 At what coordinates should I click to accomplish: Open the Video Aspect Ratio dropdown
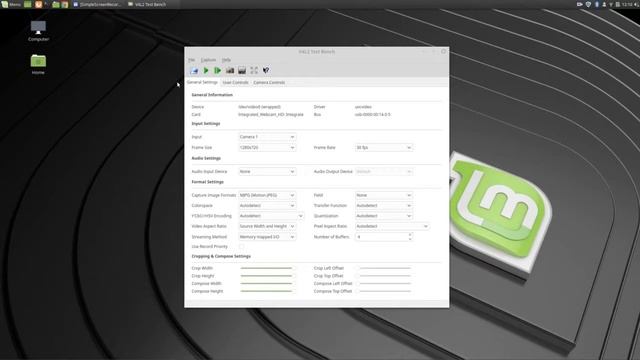[267, 226]
